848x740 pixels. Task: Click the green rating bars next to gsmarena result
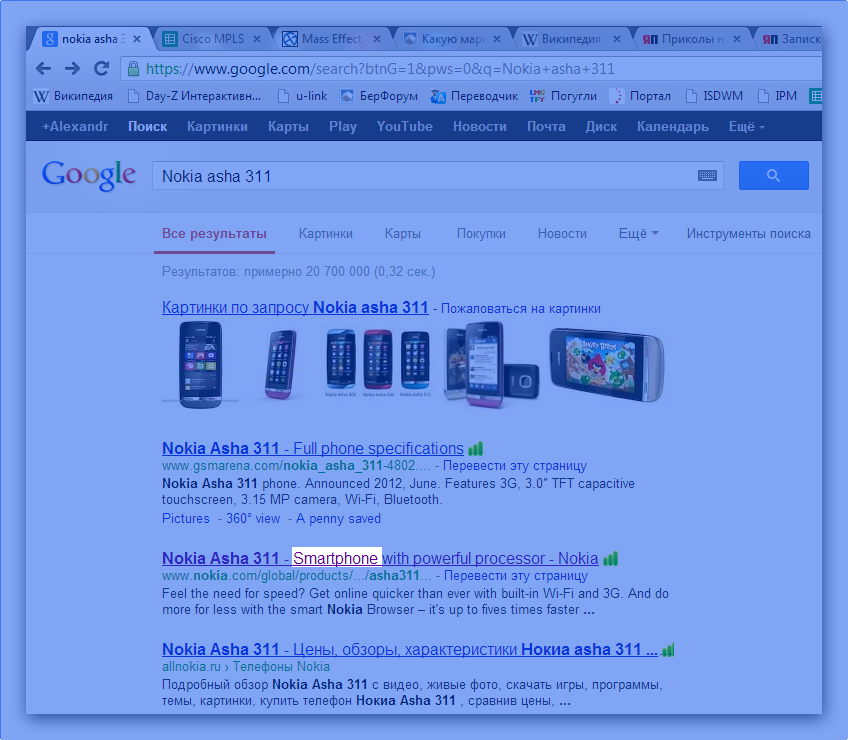coord(476,449)
